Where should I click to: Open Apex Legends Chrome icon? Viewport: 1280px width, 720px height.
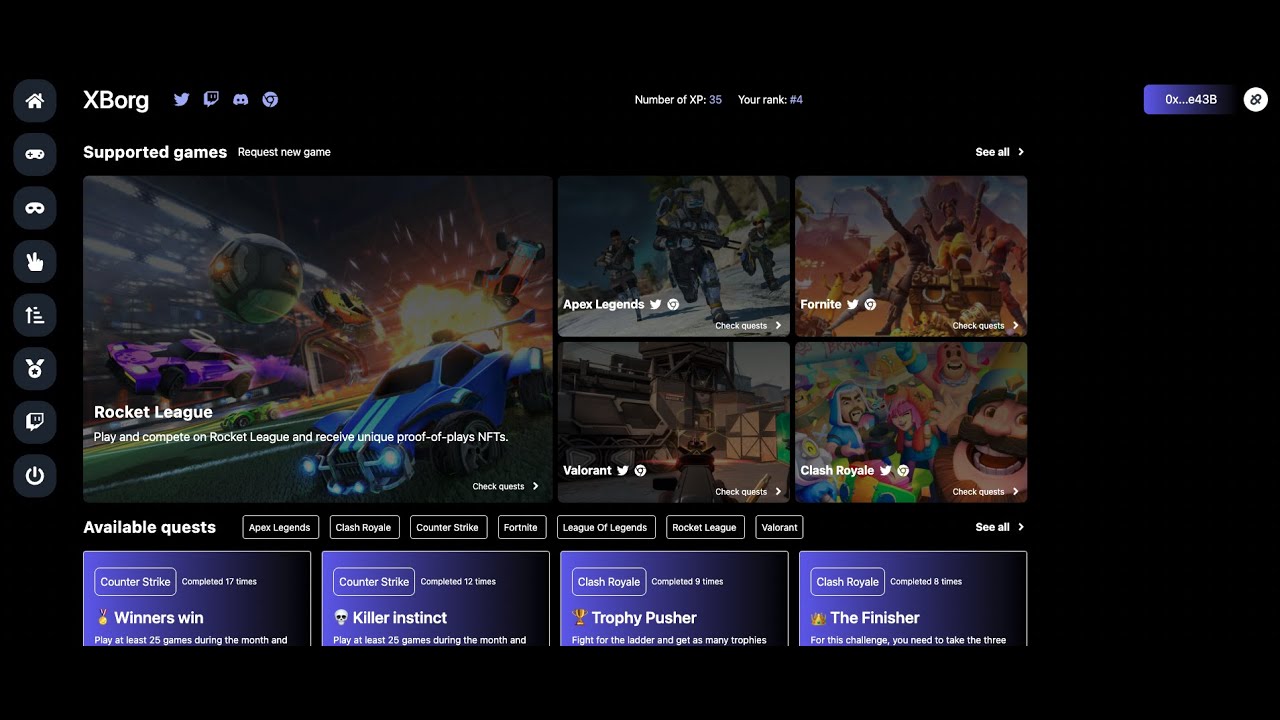[x=673, y=304]
